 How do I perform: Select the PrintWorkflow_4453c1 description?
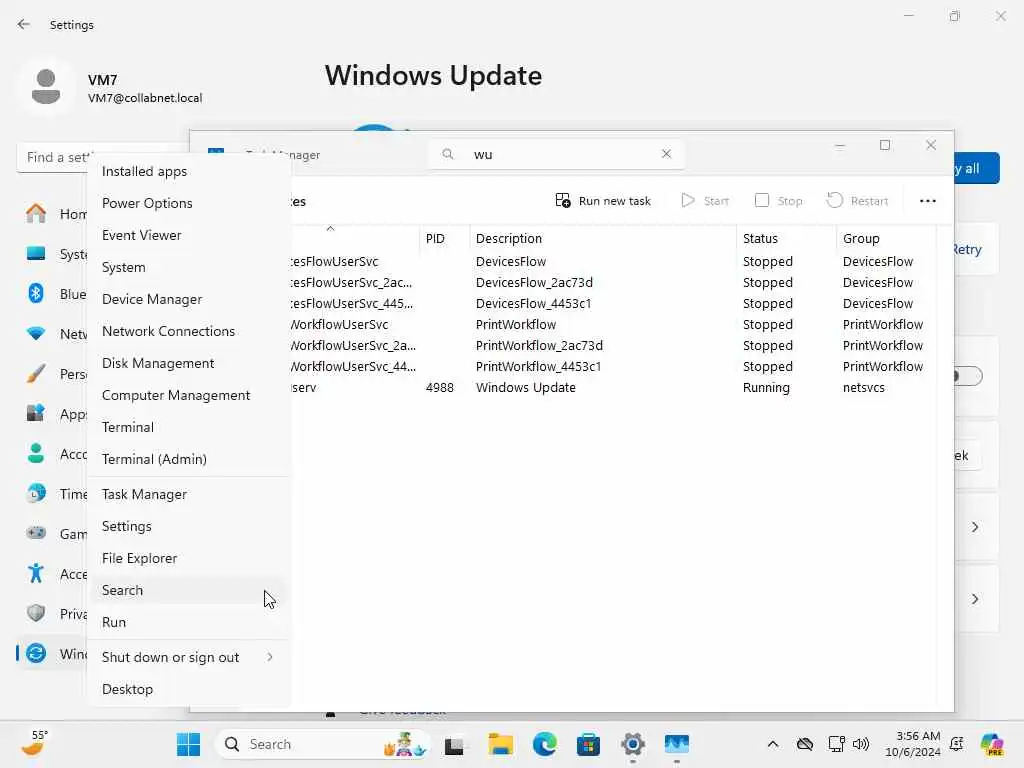538,366
